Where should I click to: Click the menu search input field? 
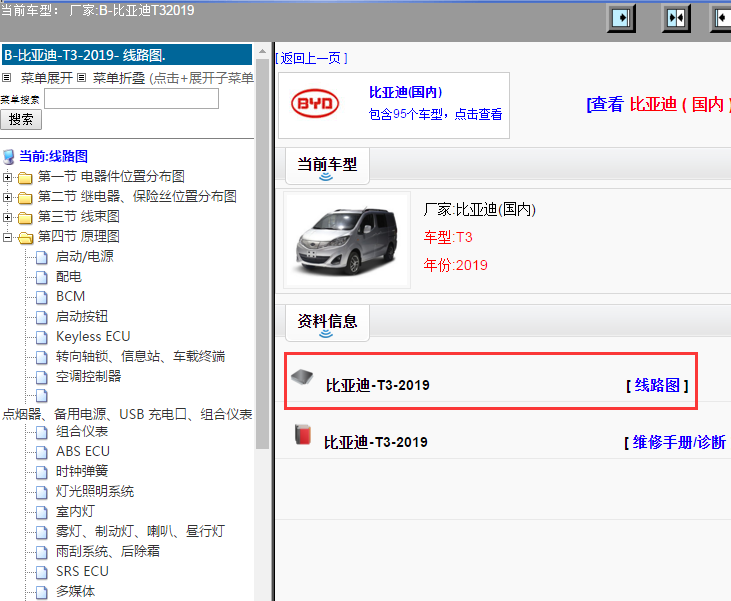pyautogui.click(x=131, y=98)
